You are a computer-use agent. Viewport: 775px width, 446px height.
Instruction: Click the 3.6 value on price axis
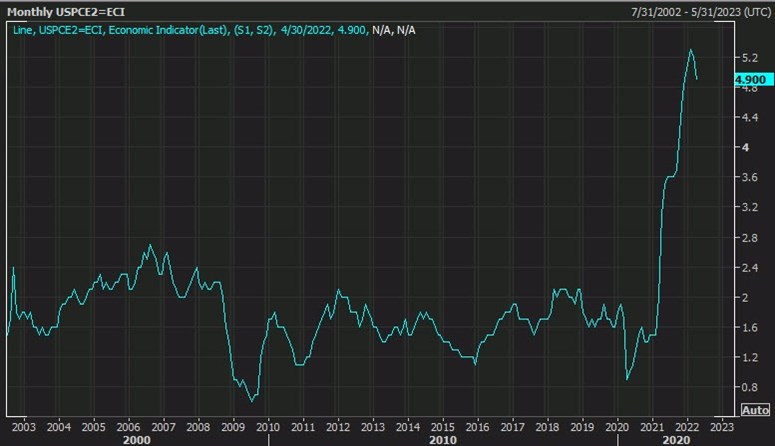(x=746, y=178)
